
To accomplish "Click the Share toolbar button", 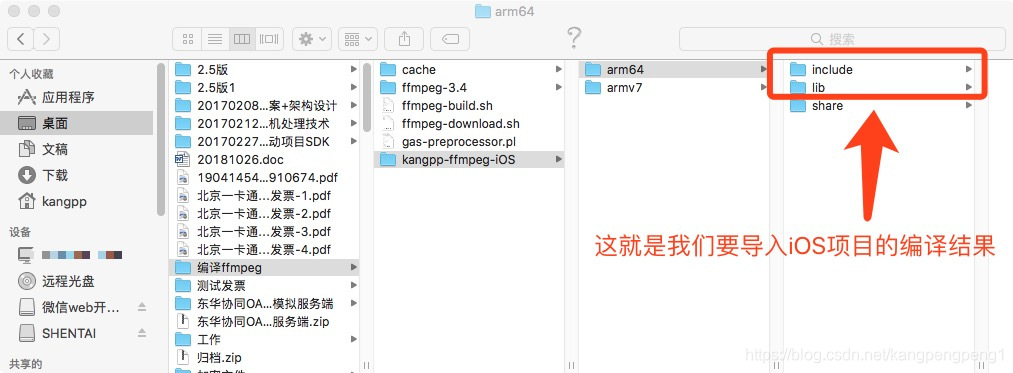I will pyautogui.click(x=404, y=39).
